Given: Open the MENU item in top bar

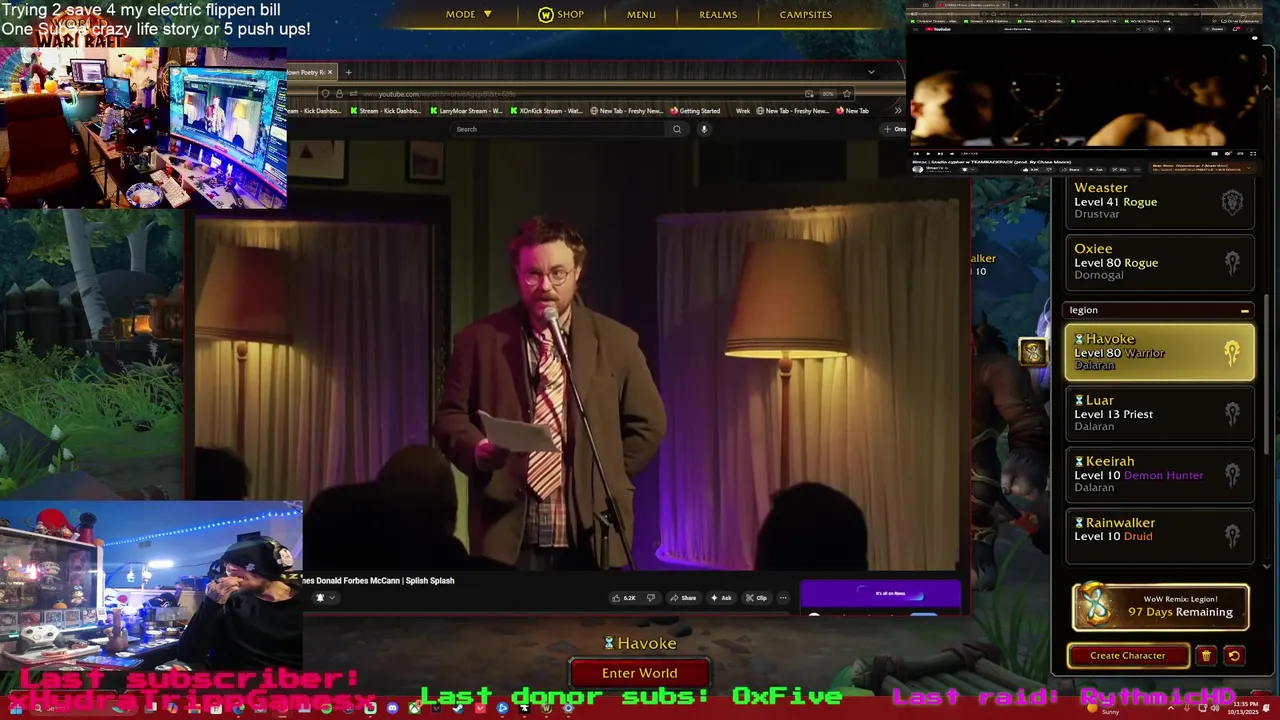Looking at the screenshot, I should [641, 14].
